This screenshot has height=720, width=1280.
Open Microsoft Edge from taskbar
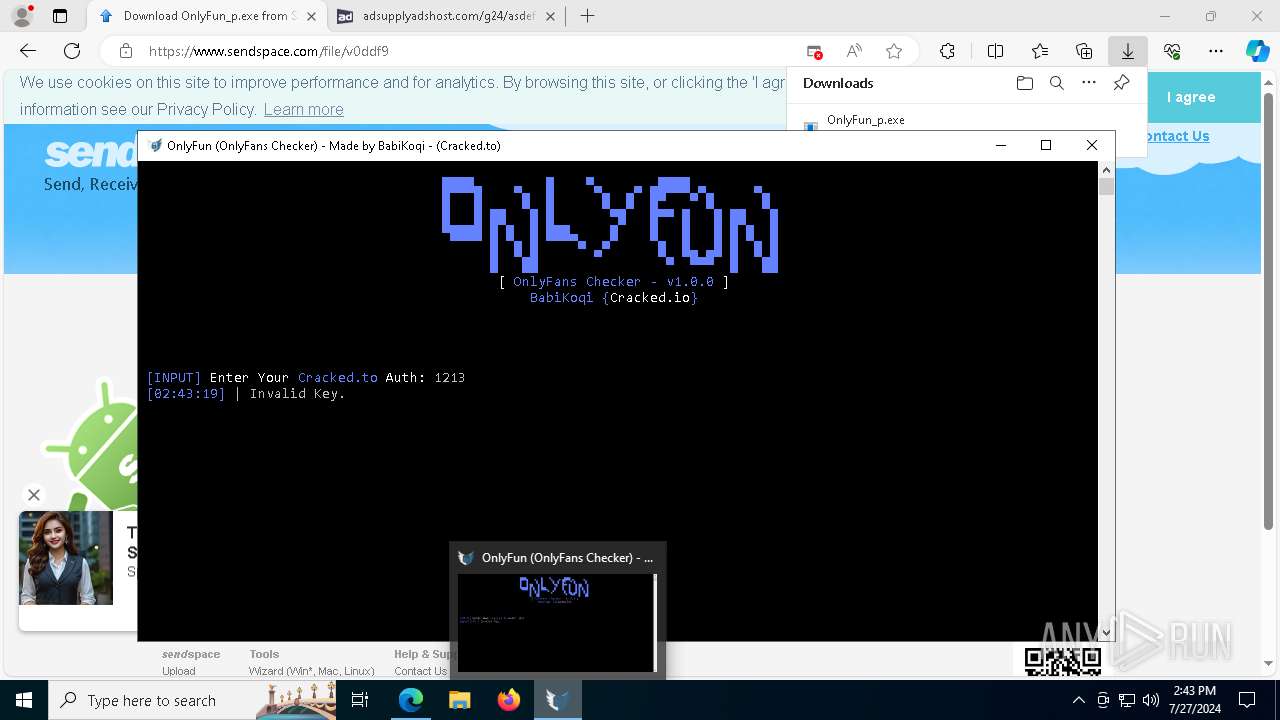(411, 700)
